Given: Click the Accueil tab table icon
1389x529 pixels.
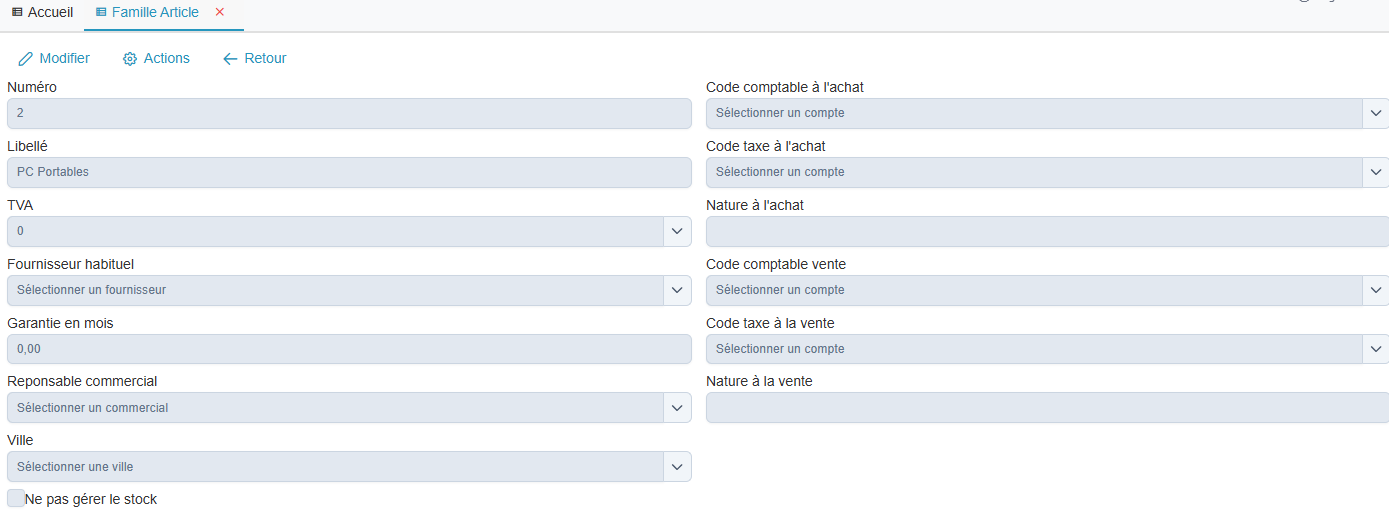Looking at the screenshot, I should 17,12.
